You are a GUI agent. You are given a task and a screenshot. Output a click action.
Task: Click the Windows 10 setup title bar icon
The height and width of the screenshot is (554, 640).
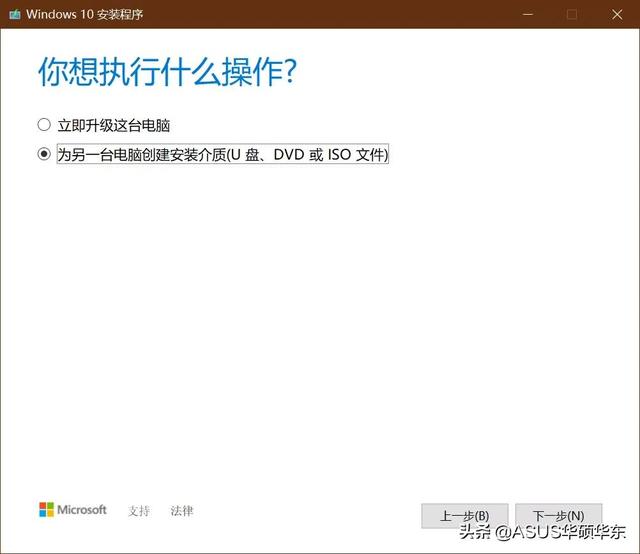pos(15,15)
